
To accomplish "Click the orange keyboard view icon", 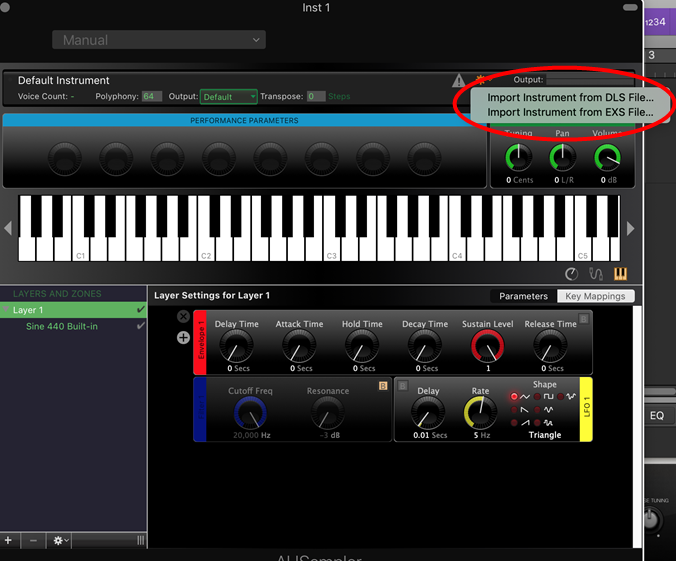I will pyautogui.click(x=620, y=274).
